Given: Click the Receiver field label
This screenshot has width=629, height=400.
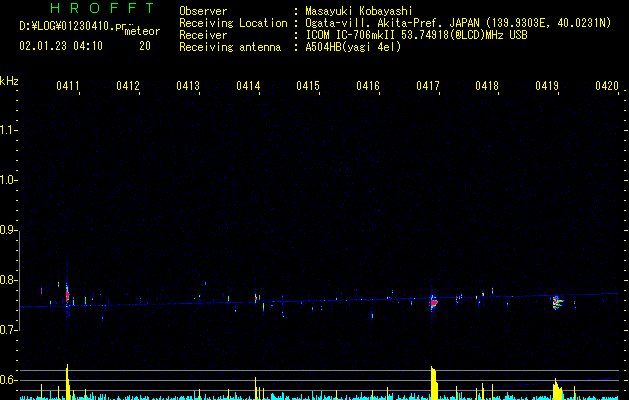Looking at the screenshot, I should pos(203,35).
